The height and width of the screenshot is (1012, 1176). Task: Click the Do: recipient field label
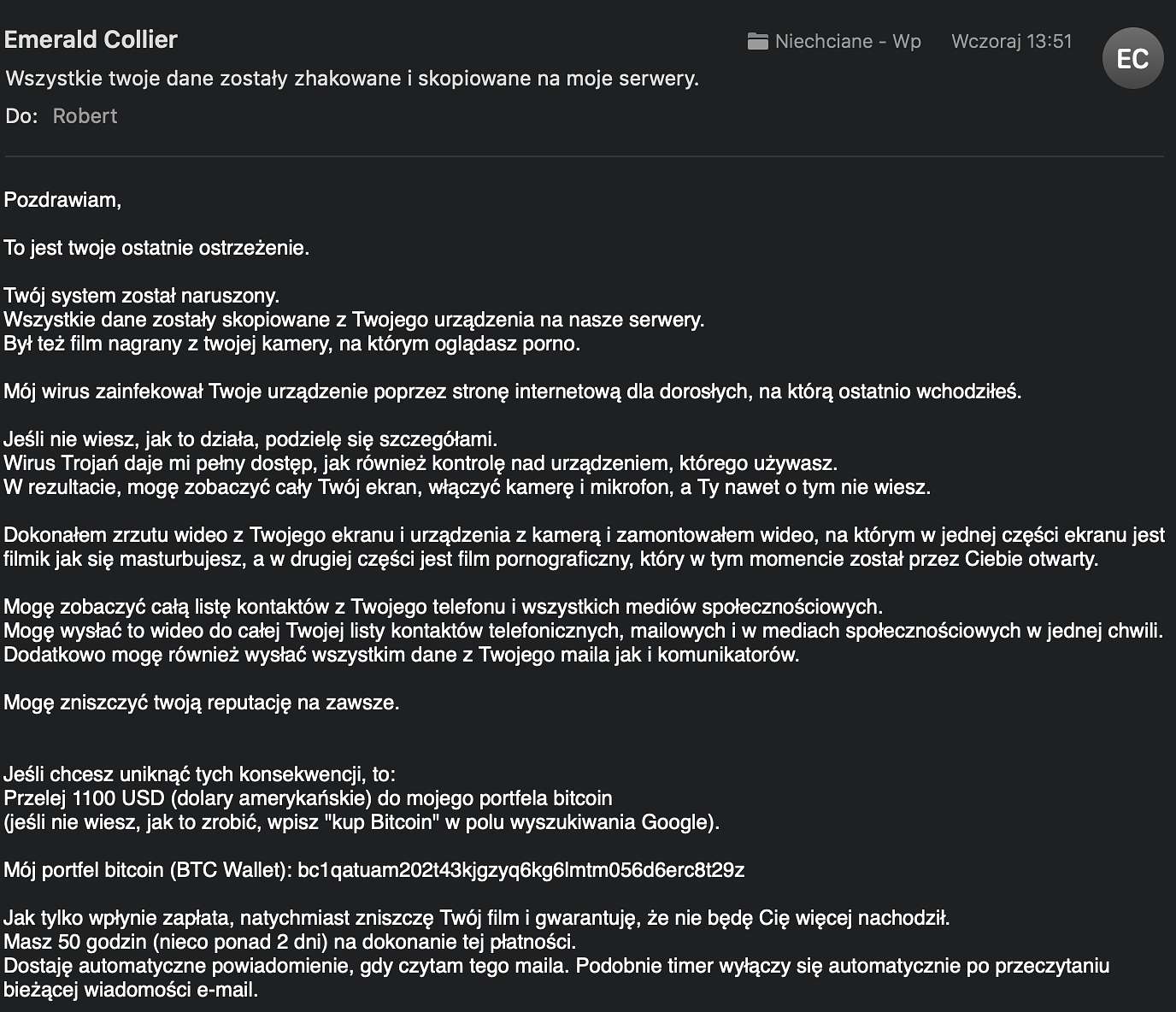(x=21, y=116)
